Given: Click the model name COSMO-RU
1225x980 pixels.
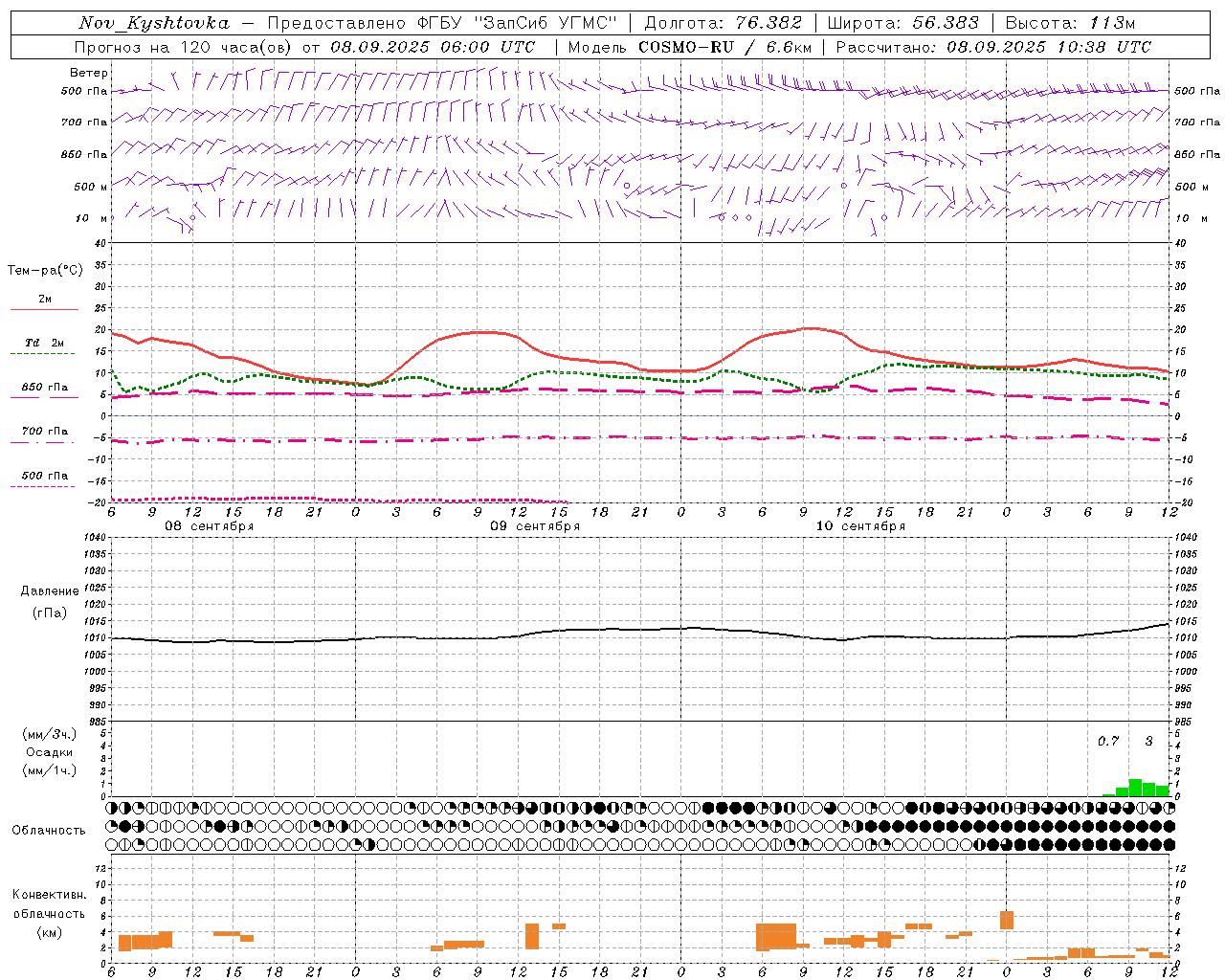Looking at the screenshot, I should pyautogui.click(x=686, y=47).
